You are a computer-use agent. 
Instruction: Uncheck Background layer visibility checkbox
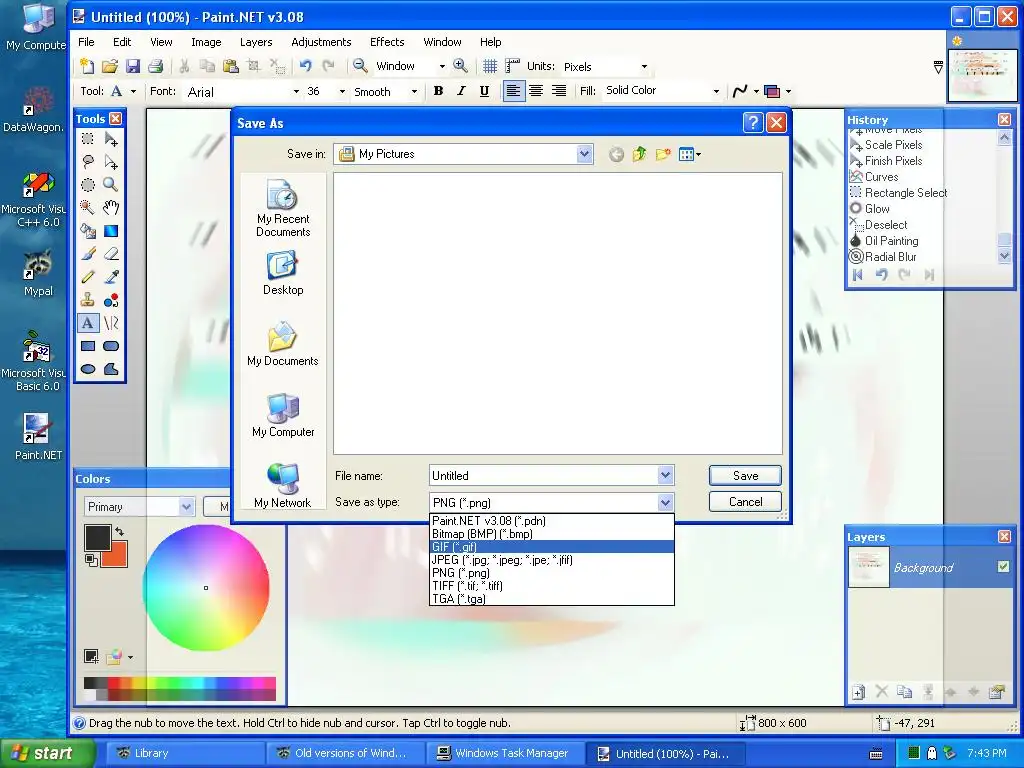(x=1003, y=566)
